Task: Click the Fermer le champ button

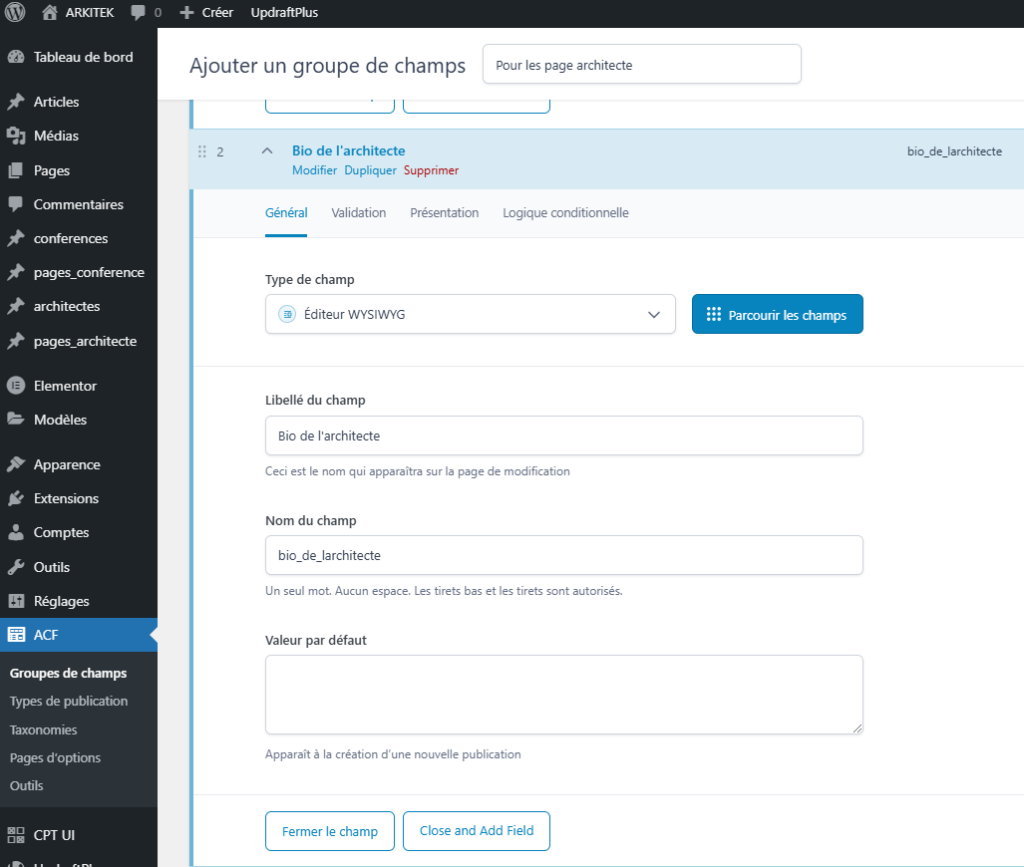Action: [x=330, y=831]
